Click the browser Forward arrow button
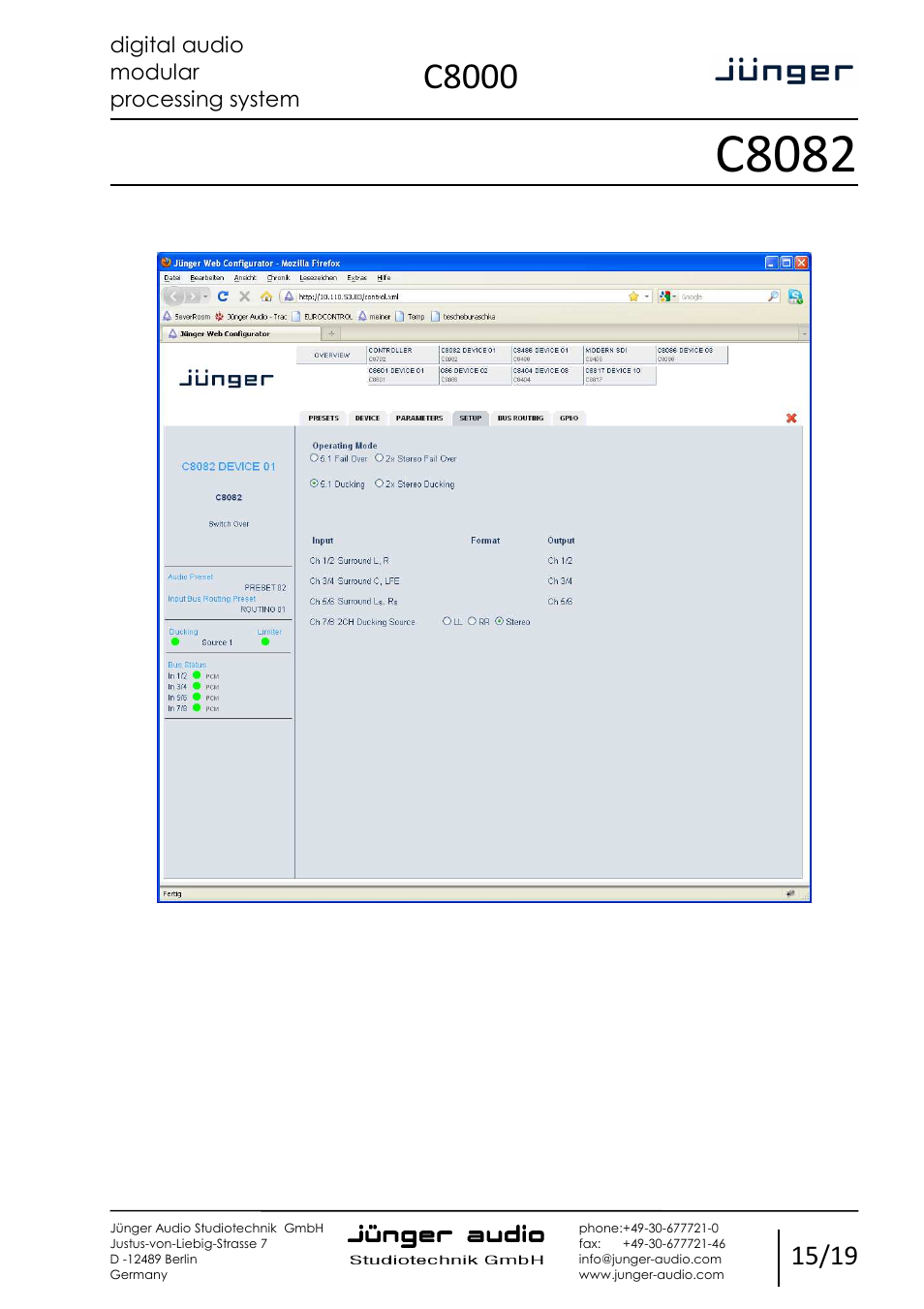Viewport: 924px width, 1309px height. (x=192, y=296)
